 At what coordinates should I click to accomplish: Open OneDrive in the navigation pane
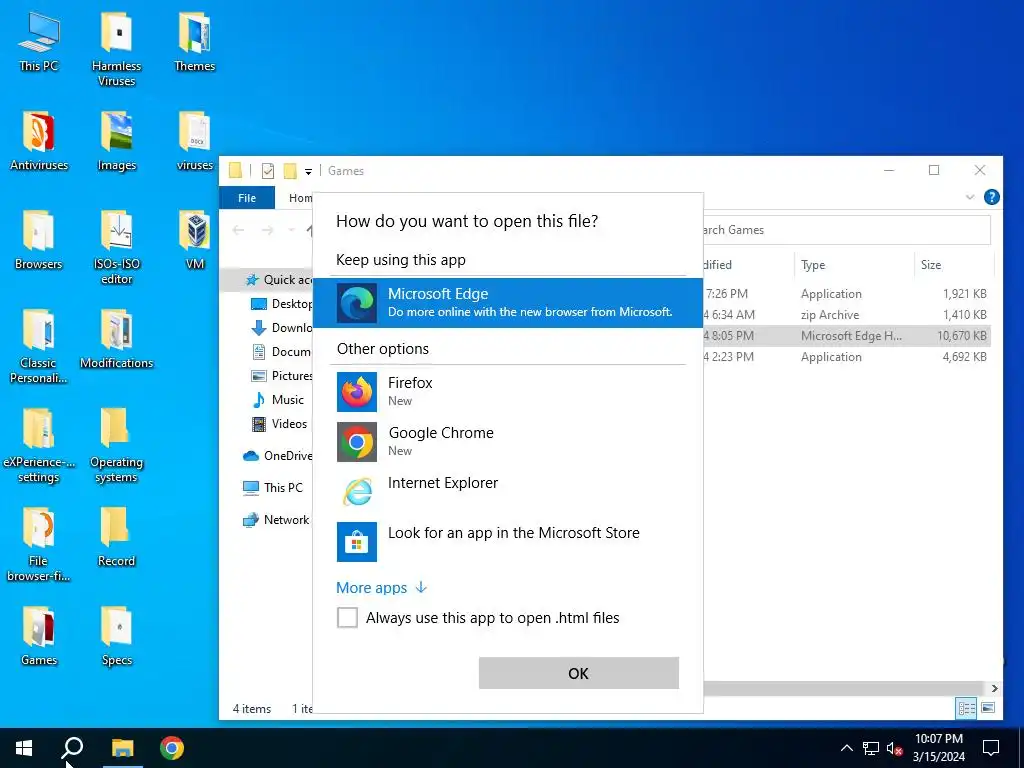pos(278,456)
